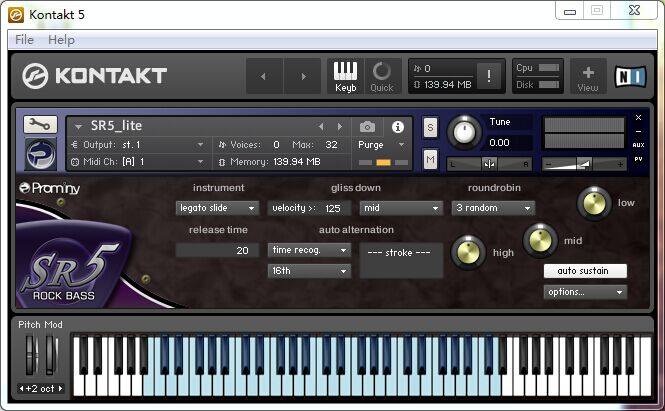Click the Tune knob
The height and width of the screenshot is (411, 665).
[x=464, y=132]
